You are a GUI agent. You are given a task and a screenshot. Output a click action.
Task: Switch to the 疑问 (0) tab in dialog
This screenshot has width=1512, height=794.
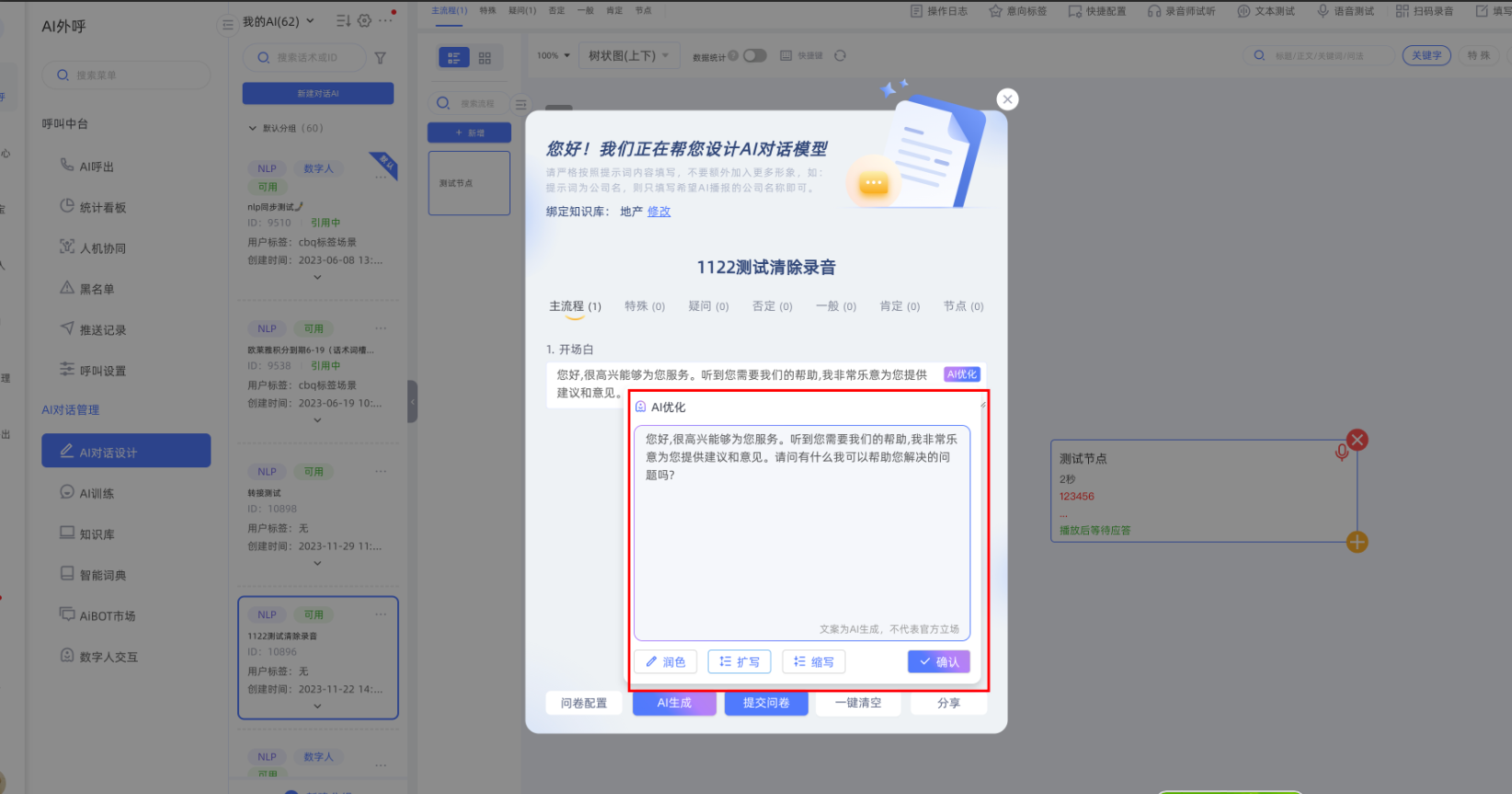708,306
